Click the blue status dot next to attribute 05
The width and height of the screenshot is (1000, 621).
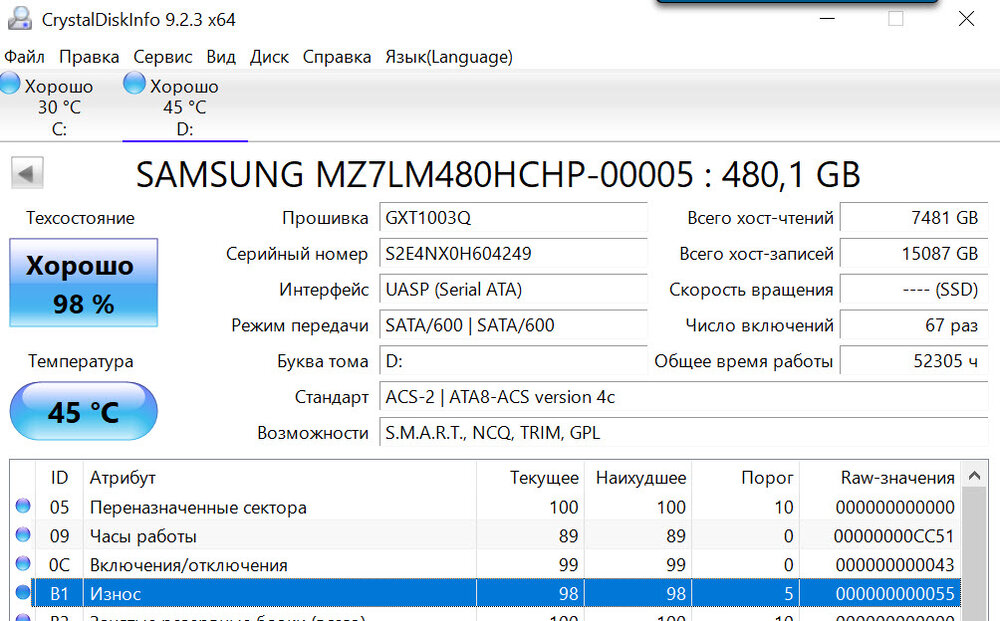tap(22, 507)
